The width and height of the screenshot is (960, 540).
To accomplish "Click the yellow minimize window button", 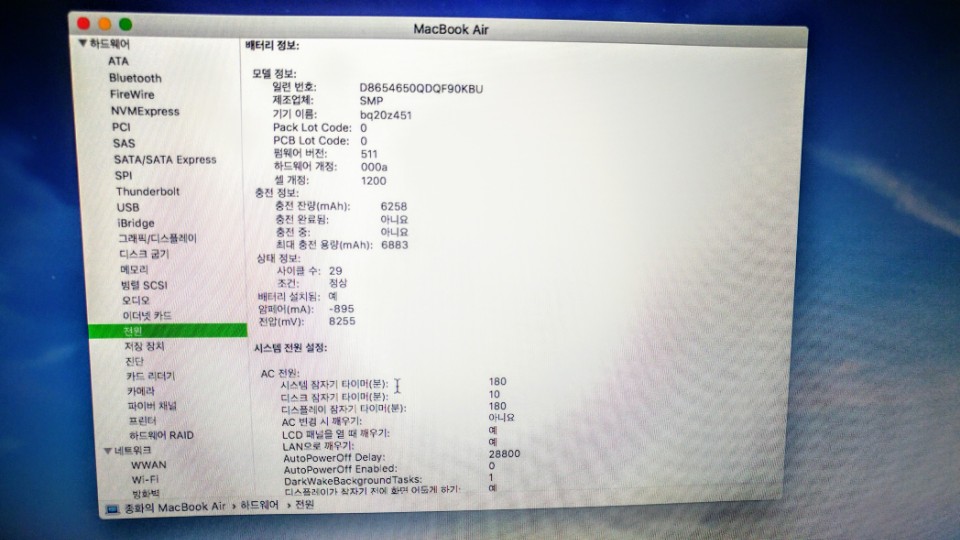I will click(x=103, y=23).
